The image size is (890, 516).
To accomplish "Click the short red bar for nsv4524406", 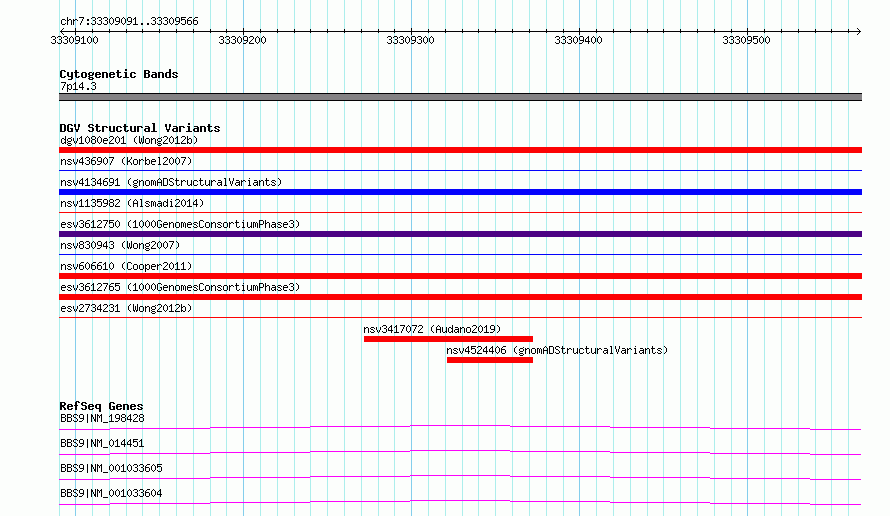I will coord(490,360).
